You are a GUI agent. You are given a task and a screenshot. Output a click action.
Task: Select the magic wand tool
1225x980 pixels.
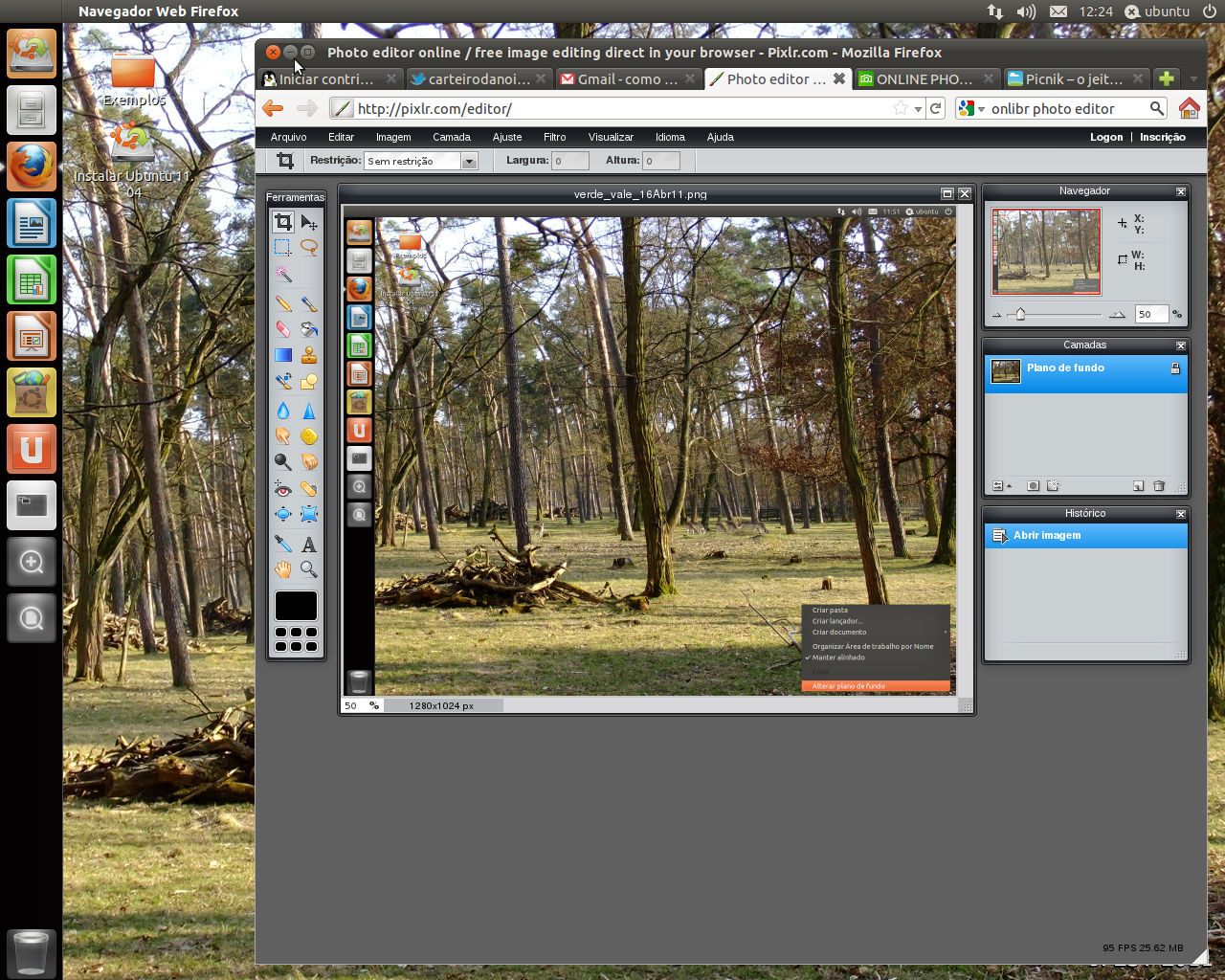[283, 274]
